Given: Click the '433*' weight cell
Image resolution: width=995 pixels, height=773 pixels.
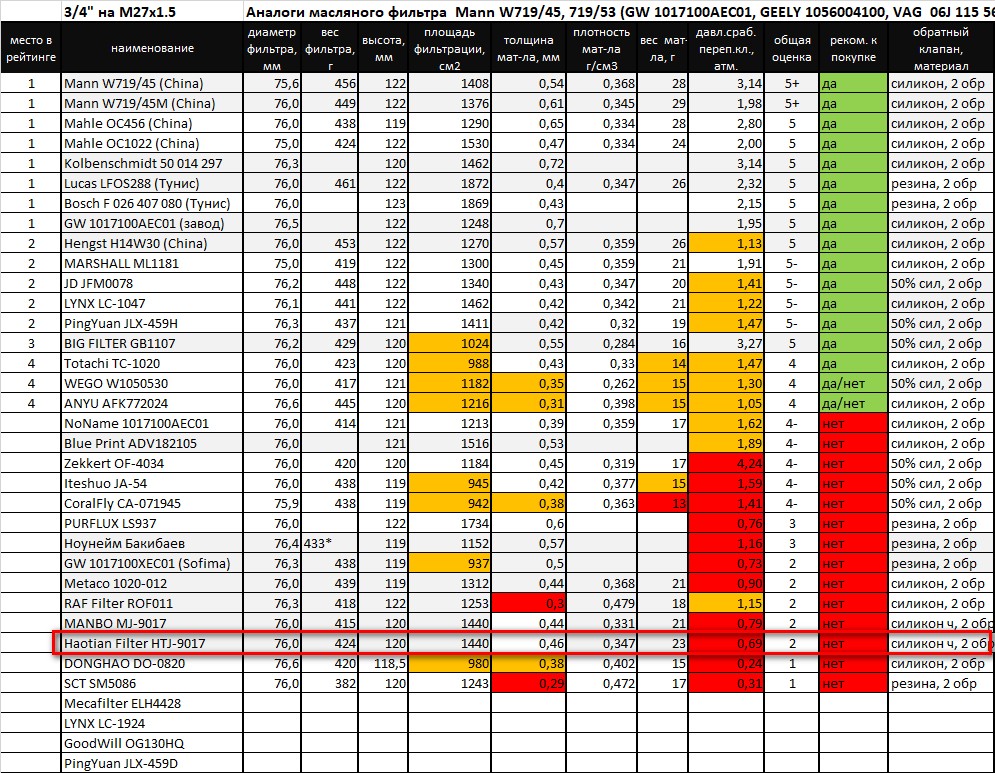Looking at the screenshot, I should (329, 543).
